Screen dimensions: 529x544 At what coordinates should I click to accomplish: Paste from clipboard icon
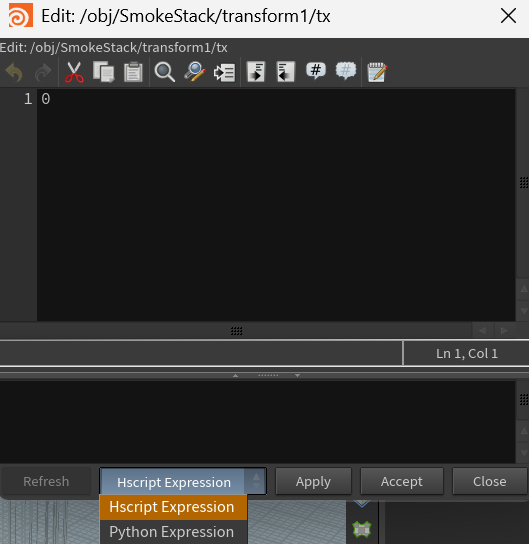133,72
